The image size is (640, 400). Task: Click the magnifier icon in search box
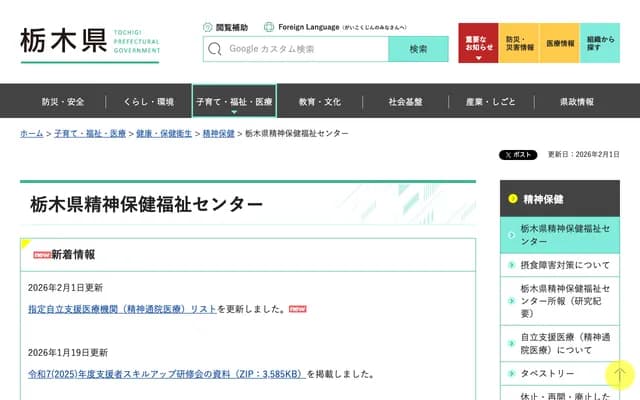(215, 49)
